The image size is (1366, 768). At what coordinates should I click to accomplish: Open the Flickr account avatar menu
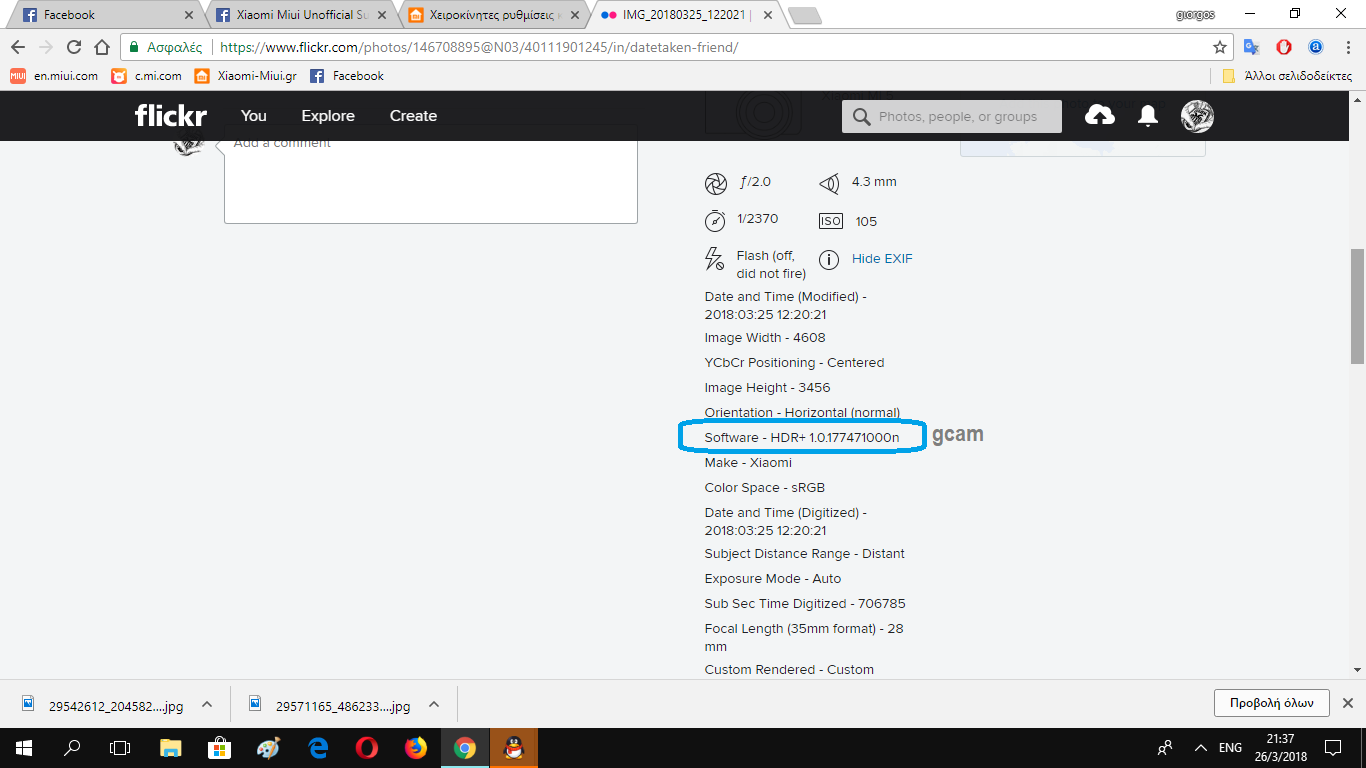[1197, 116]
